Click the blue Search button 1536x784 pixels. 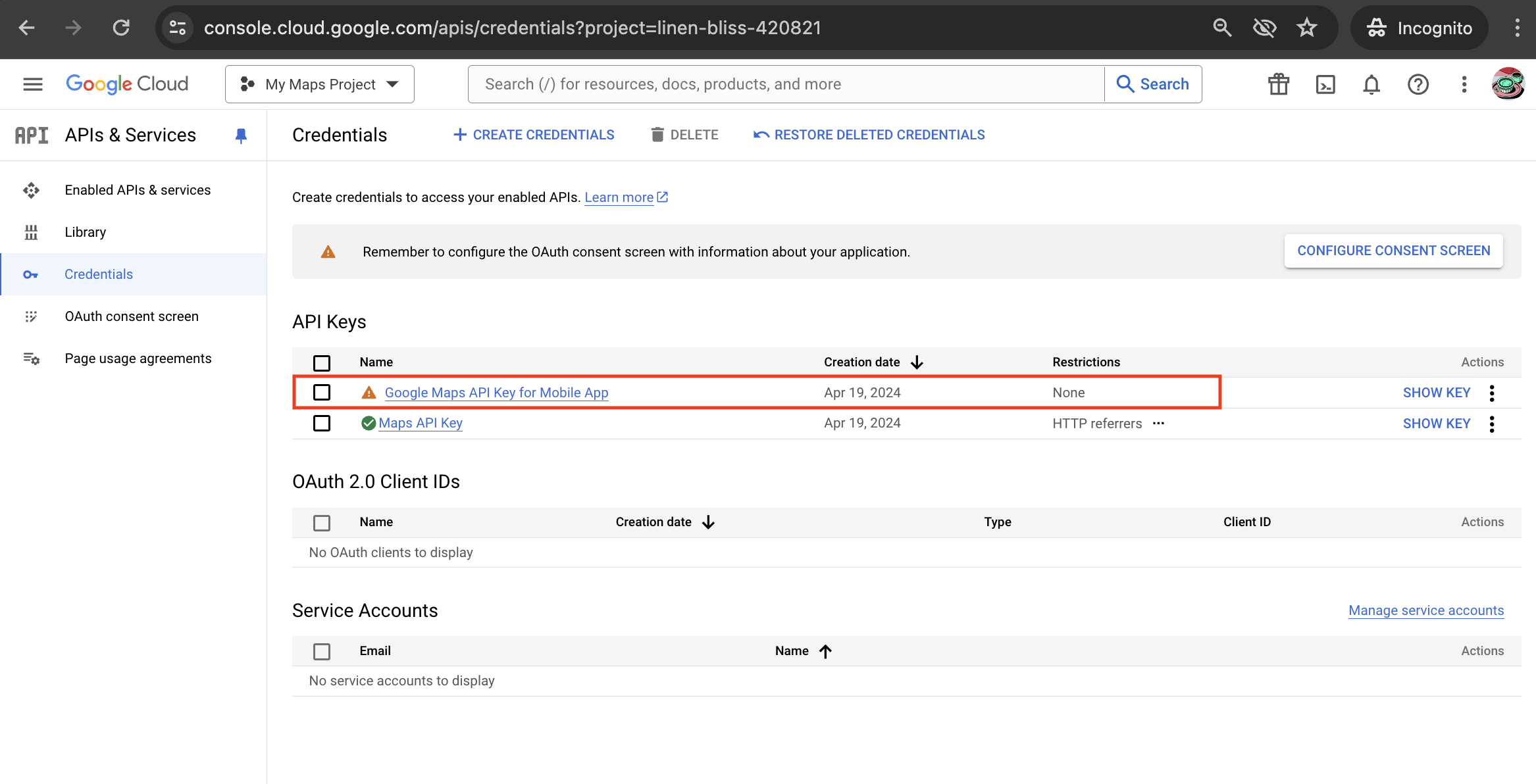click(1153, 84)
